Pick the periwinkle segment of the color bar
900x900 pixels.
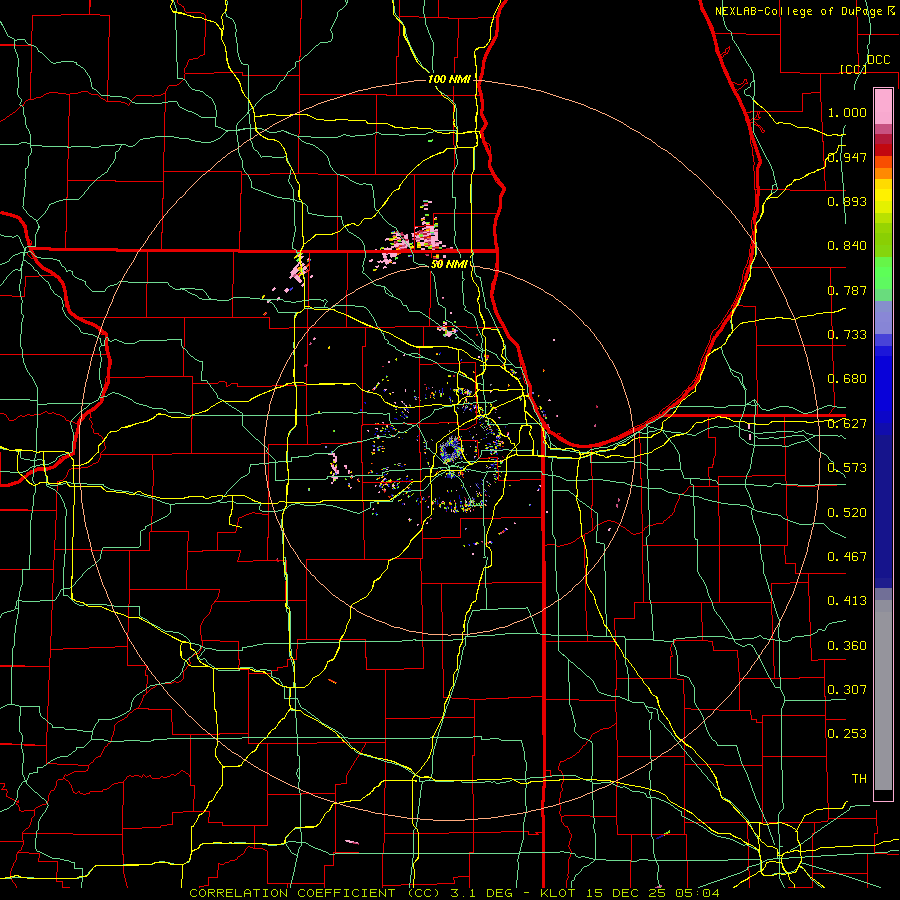coord(883,317)
